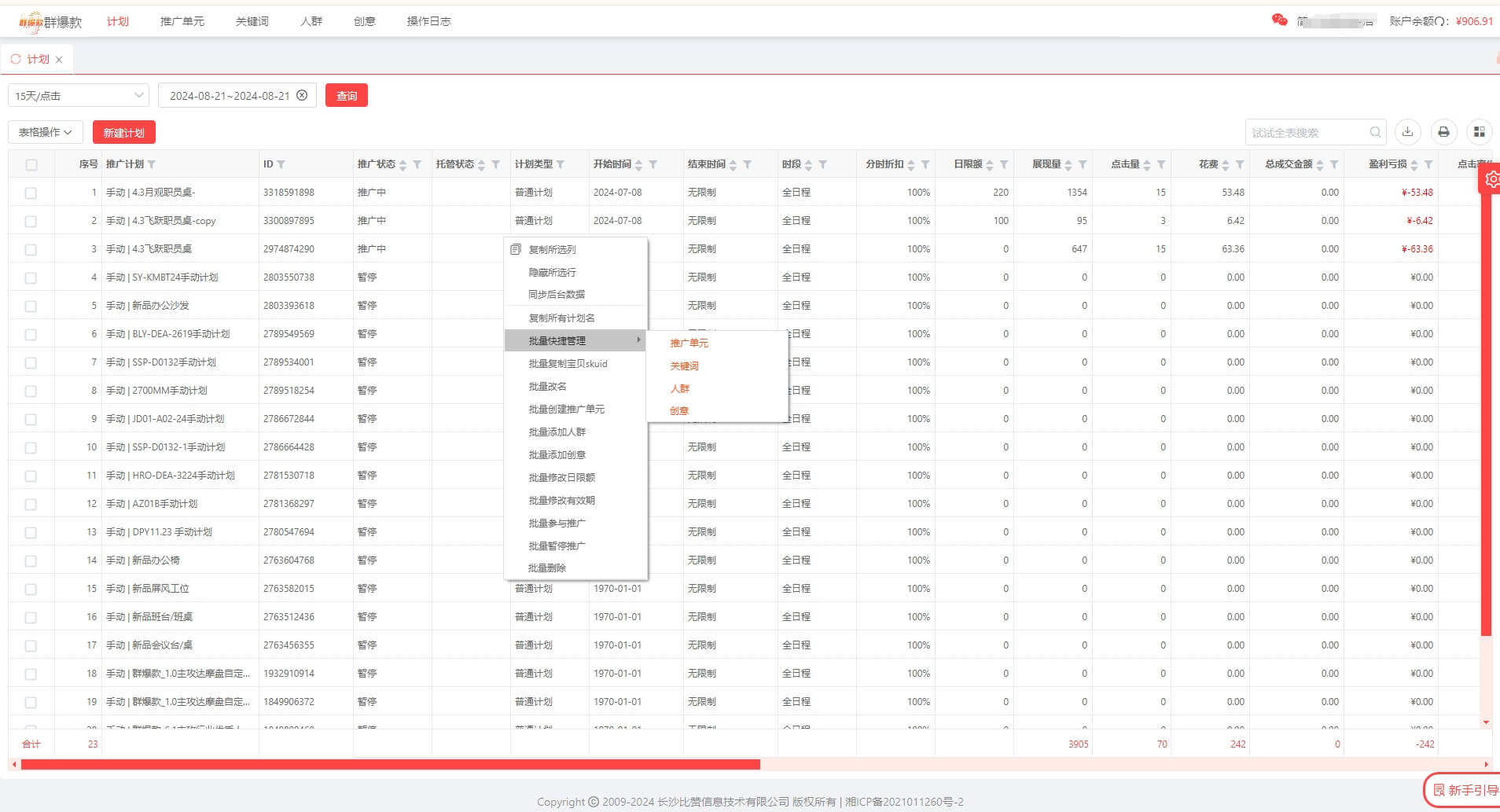Image resolution: width=1500 pixels, height=812 pixels.
Task: Check the row 1 checkbox for 4.3月观职员桌
Action: pyautogui.click(x=31, y=193)
